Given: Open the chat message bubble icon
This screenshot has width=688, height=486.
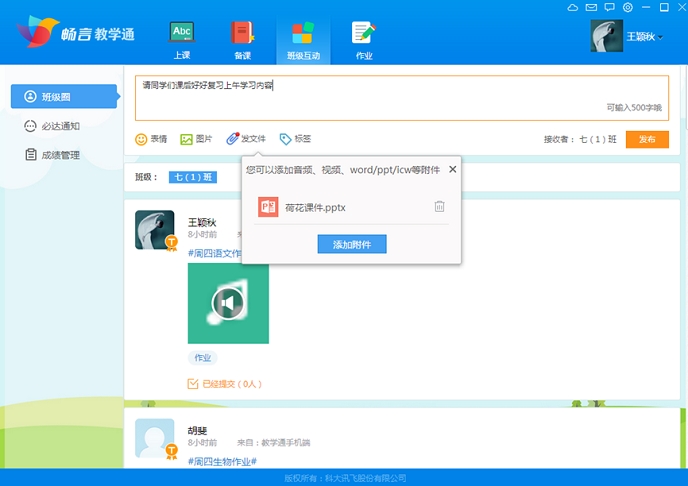Looking at the screenshot, I should tap(609, 7).
